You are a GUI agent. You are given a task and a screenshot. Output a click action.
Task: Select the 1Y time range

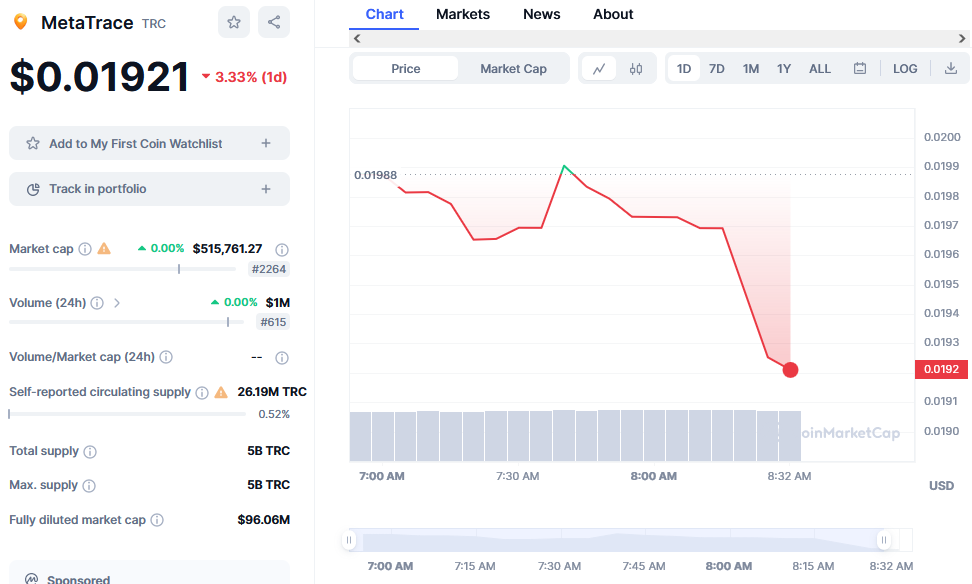click(784, 69)
